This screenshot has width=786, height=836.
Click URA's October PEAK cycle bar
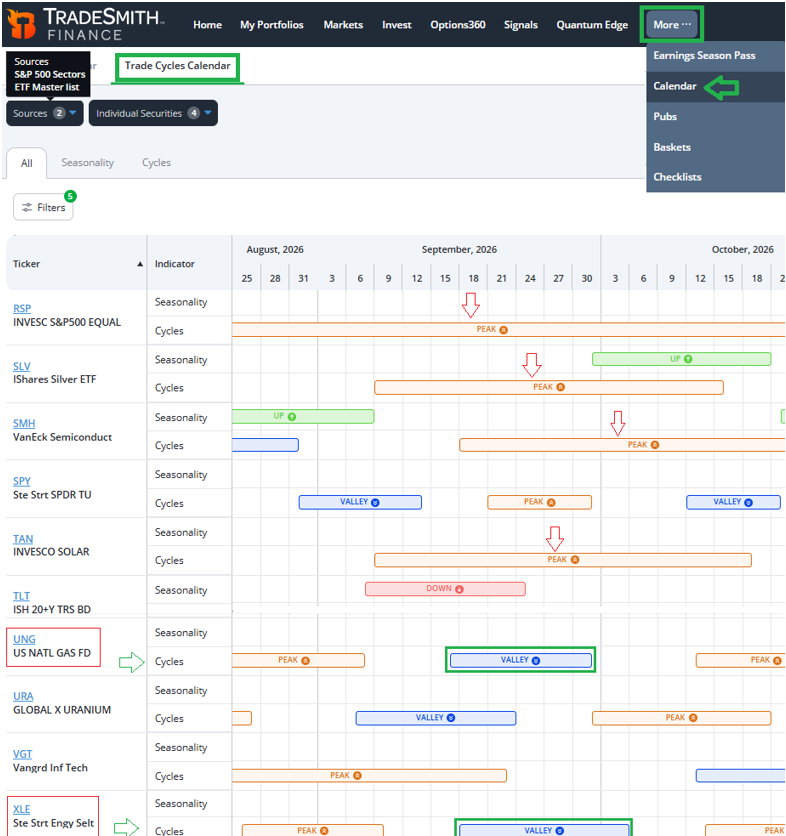click(x=681, y=718)
